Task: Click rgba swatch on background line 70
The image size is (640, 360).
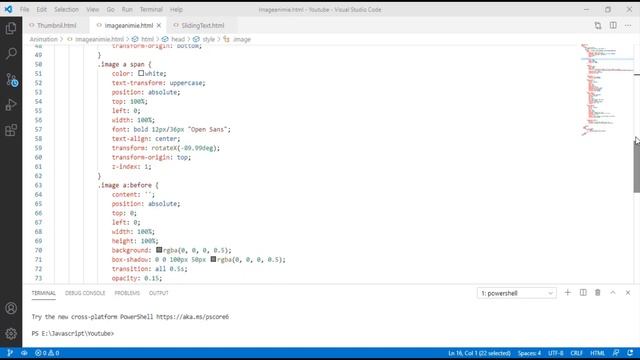Action: [159, 250]
